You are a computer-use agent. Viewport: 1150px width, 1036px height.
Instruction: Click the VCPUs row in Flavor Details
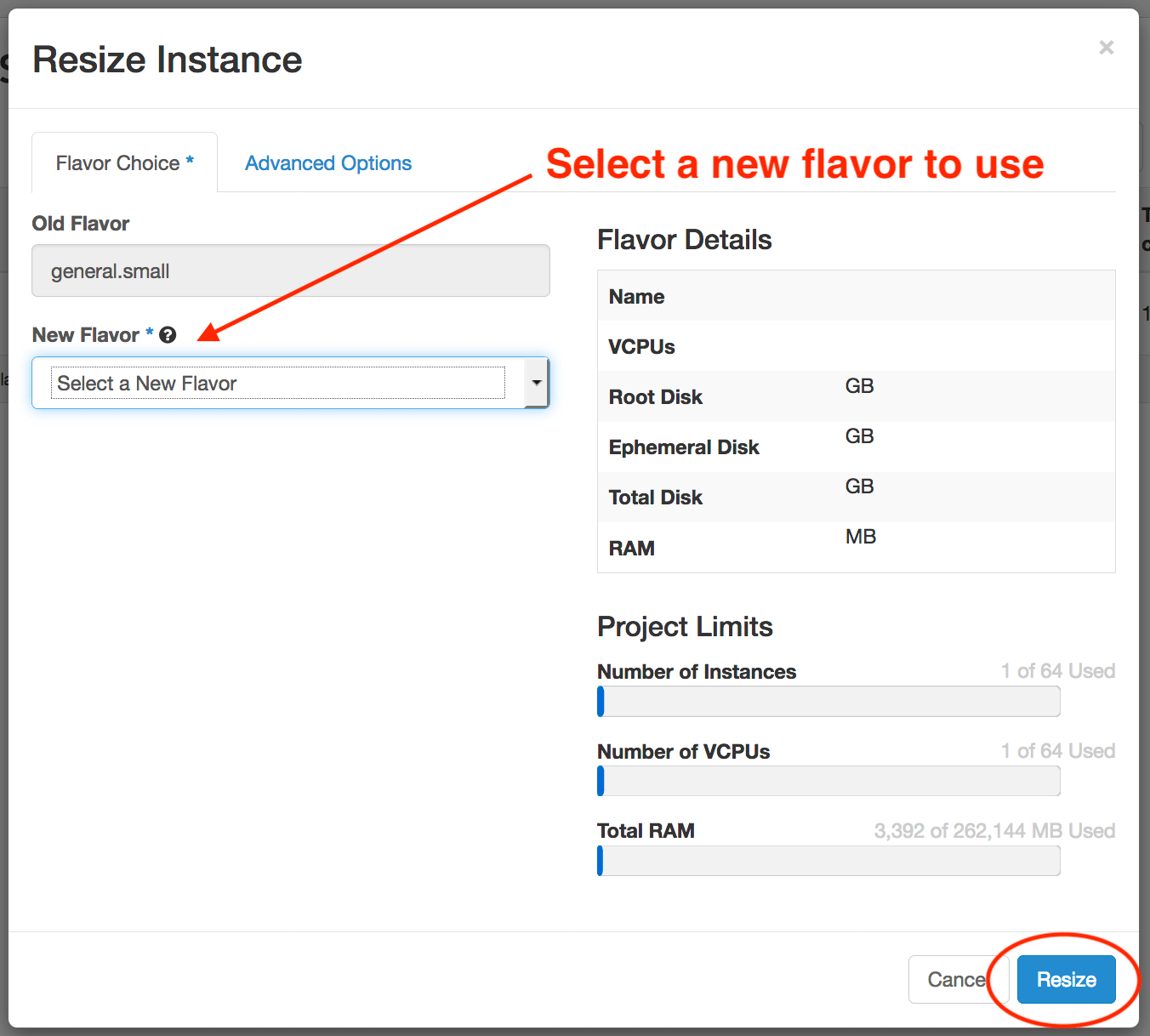[856, 346]
